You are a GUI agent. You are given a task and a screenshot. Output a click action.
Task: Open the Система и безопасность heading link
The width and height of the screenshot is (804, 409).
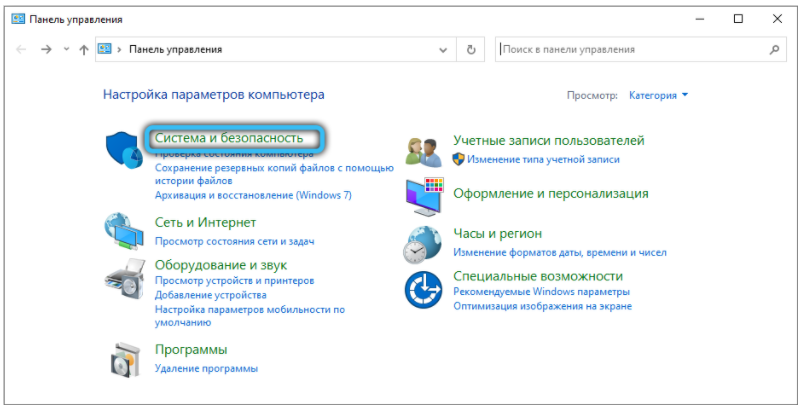[x=236, y=139]
